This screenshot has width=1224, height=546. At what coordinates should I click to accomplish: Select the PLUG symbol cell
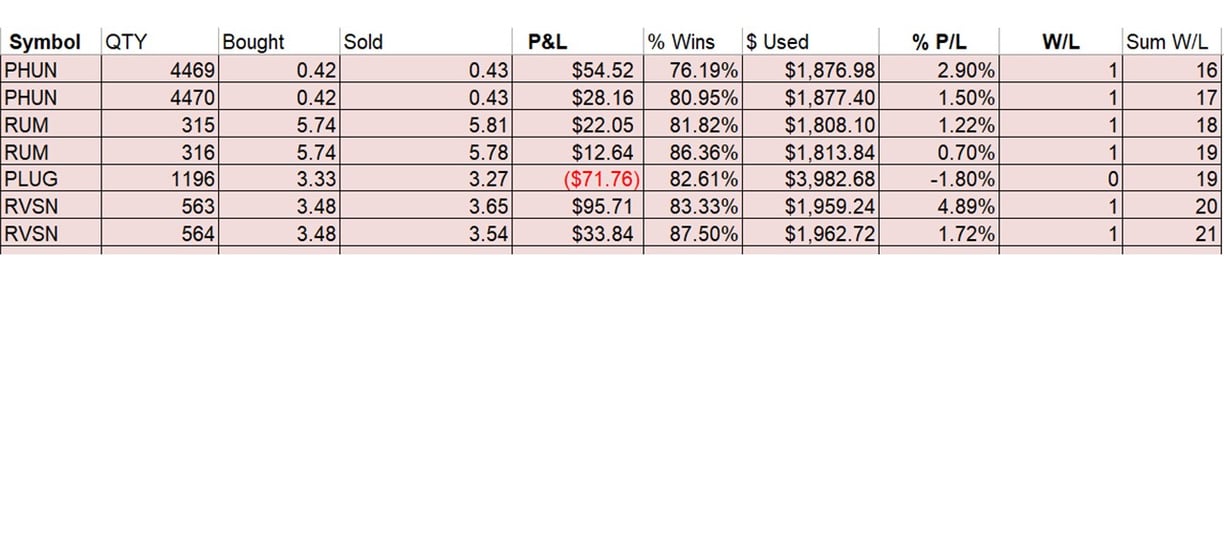point(31,180)
